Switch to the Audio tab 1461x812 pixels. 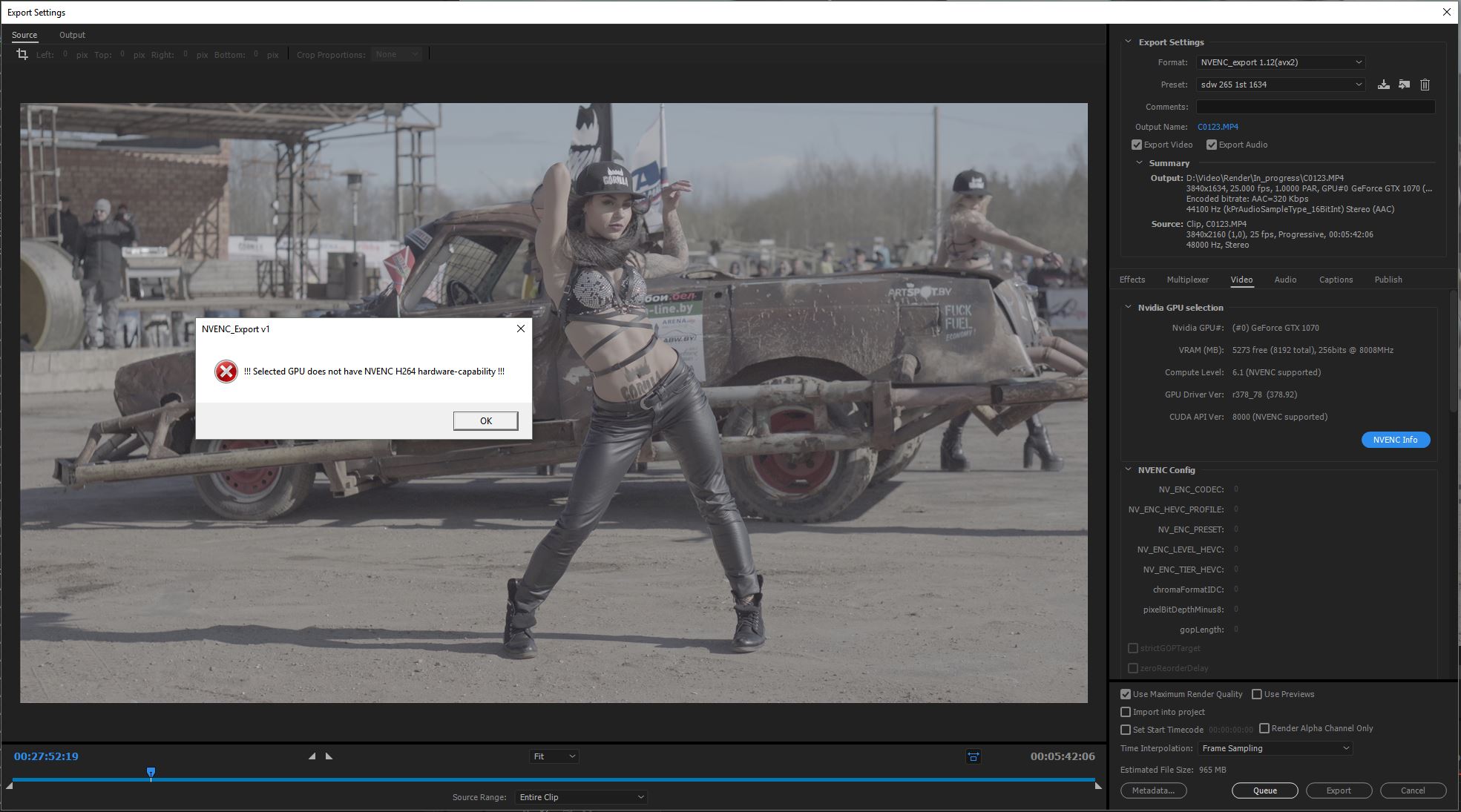point(1285,280)
